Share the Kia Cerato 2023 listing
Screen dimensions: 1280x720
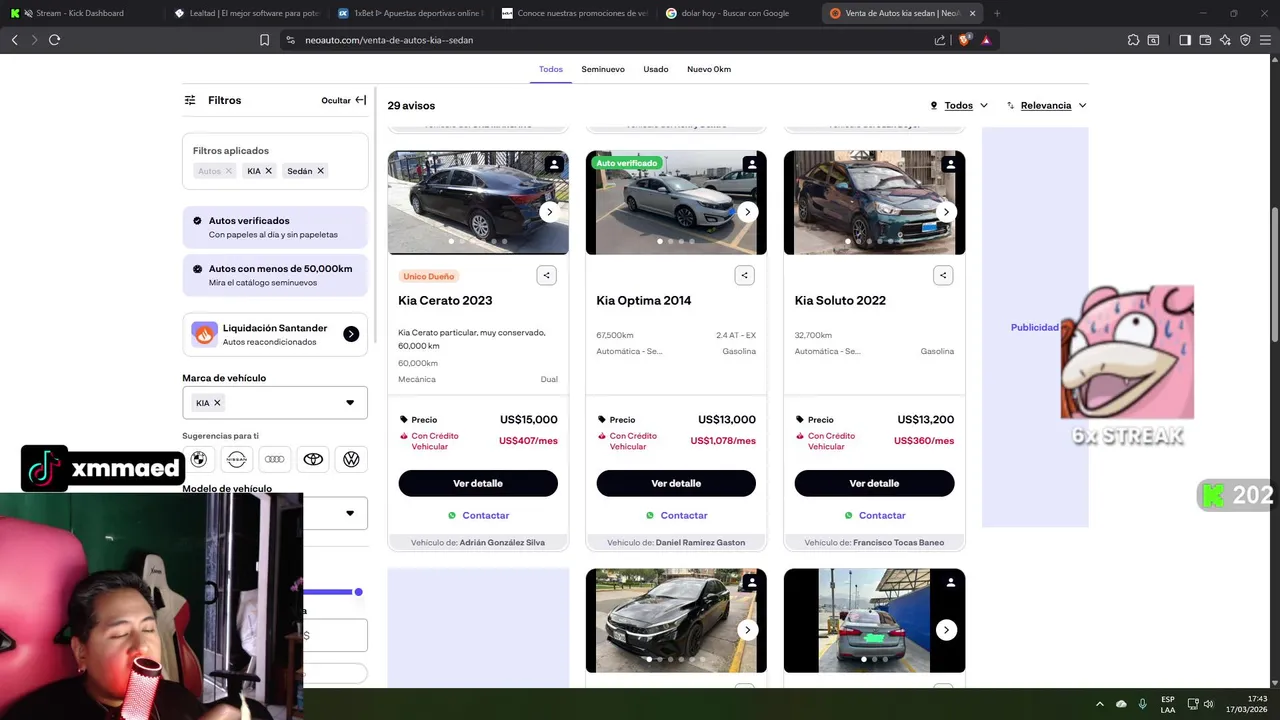(546, 275)
